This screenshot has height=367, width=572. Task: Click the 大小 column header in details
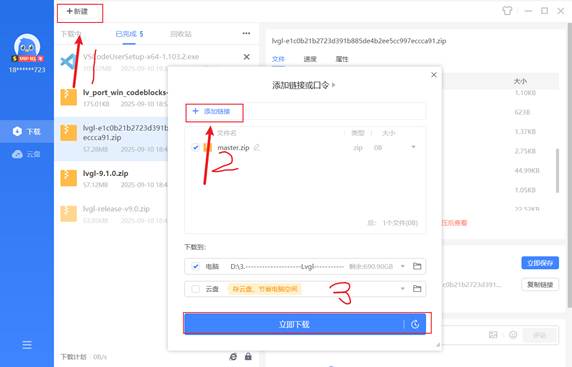(520, 81)
